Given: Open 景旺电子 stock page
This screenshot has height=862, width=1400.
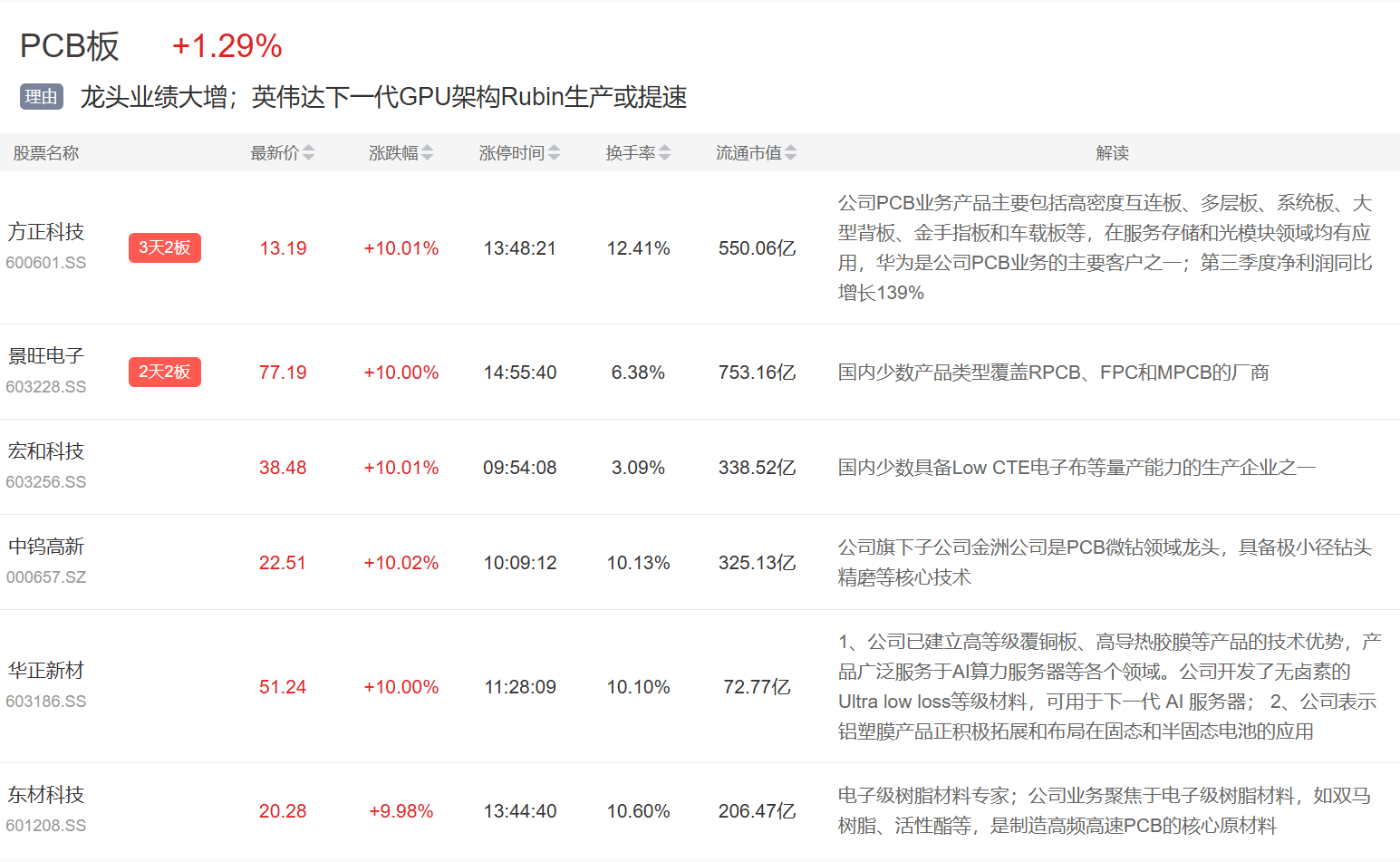Looking at the screenshot, I should click(x=46, y=356).
